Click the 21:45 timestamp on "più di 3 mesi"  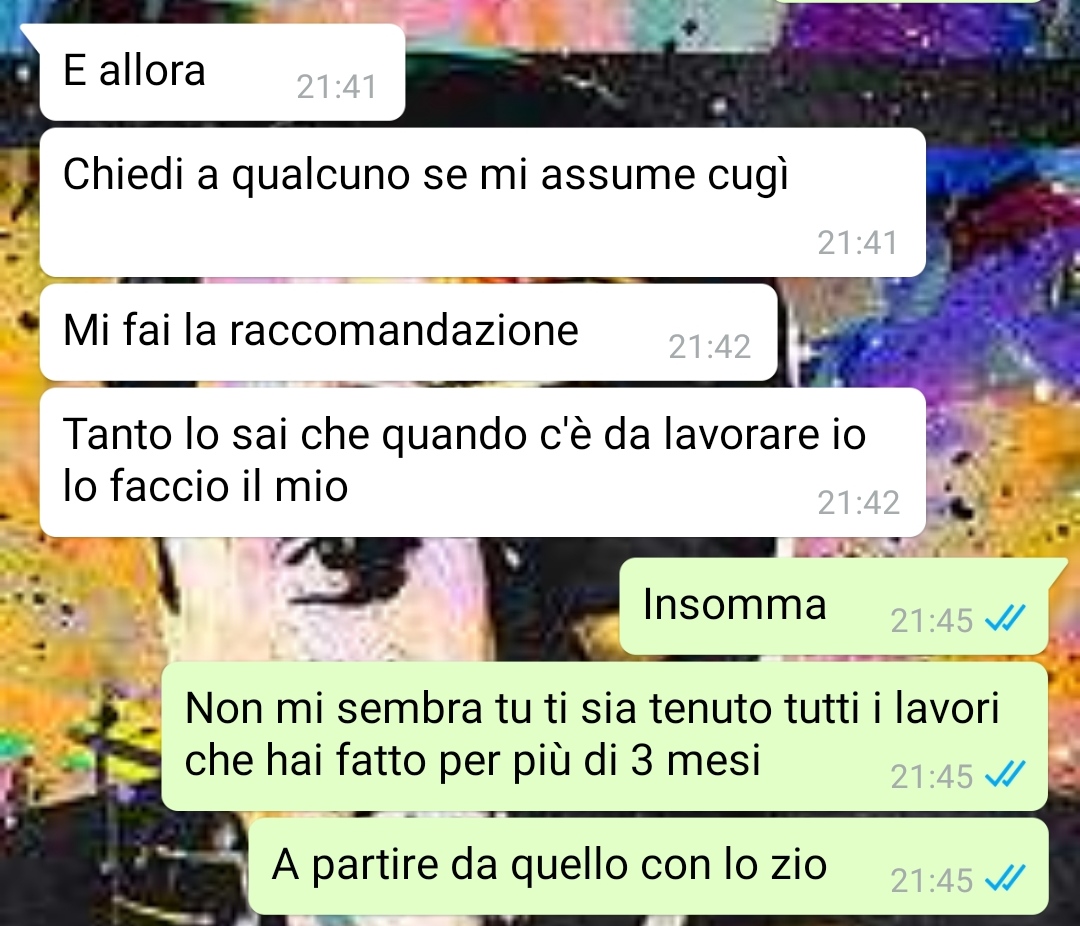pyautogui.click(x=931, y=776)
